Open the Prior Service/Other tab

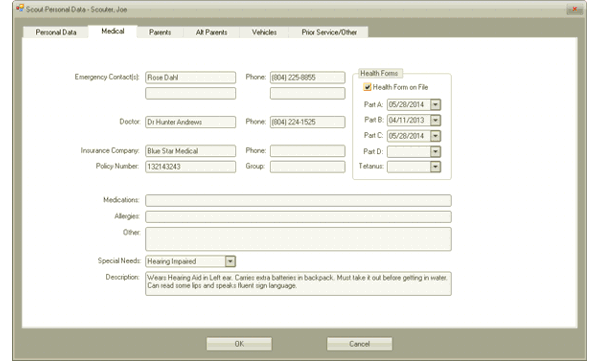[x=329, y=32]
